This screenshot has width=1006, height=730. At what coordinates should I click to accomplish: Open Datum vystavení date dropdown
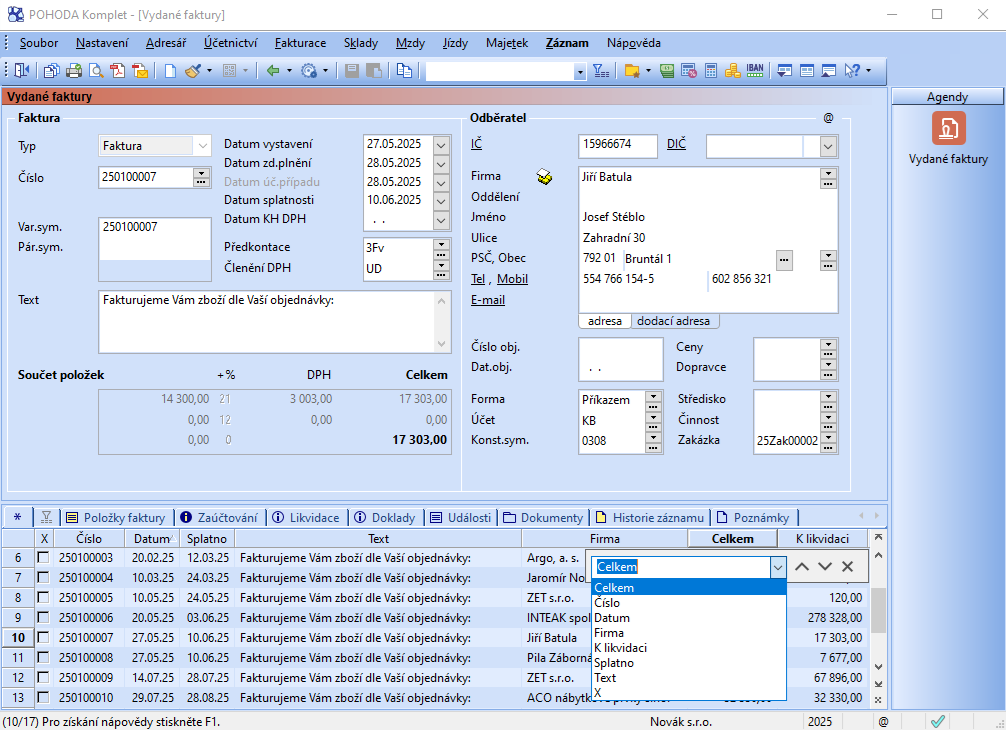click(x=441, y=145)
